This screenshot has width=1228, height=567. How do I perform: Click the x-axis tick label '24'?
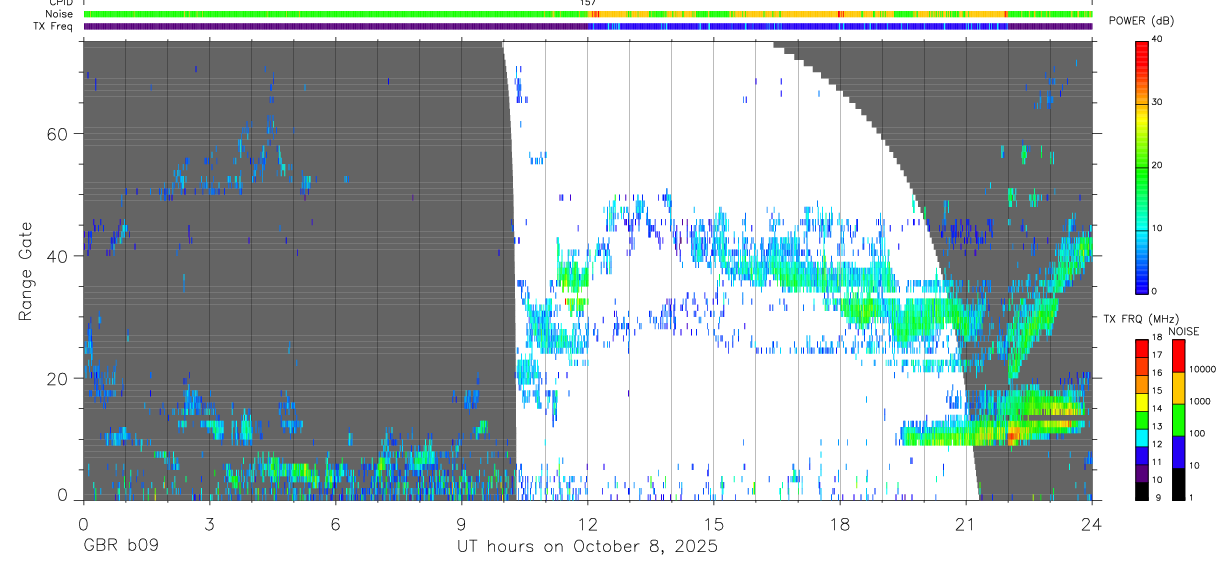point(1091,523)
